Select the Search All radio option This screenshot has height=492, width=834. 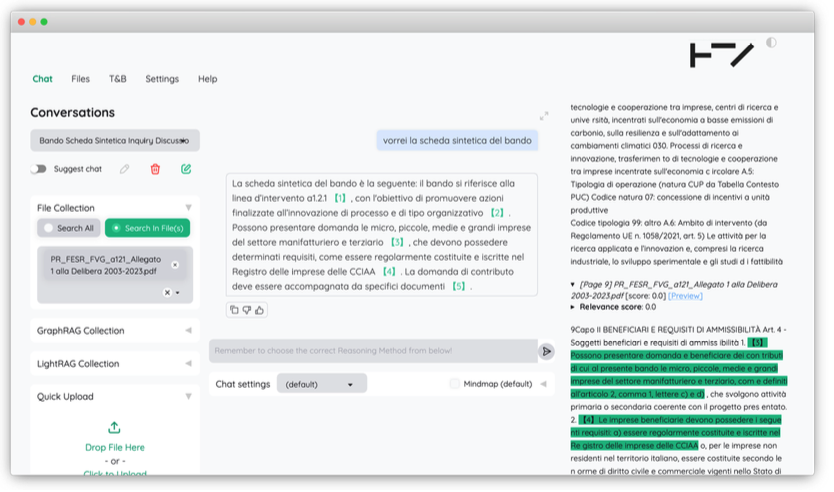coord(69,228)
